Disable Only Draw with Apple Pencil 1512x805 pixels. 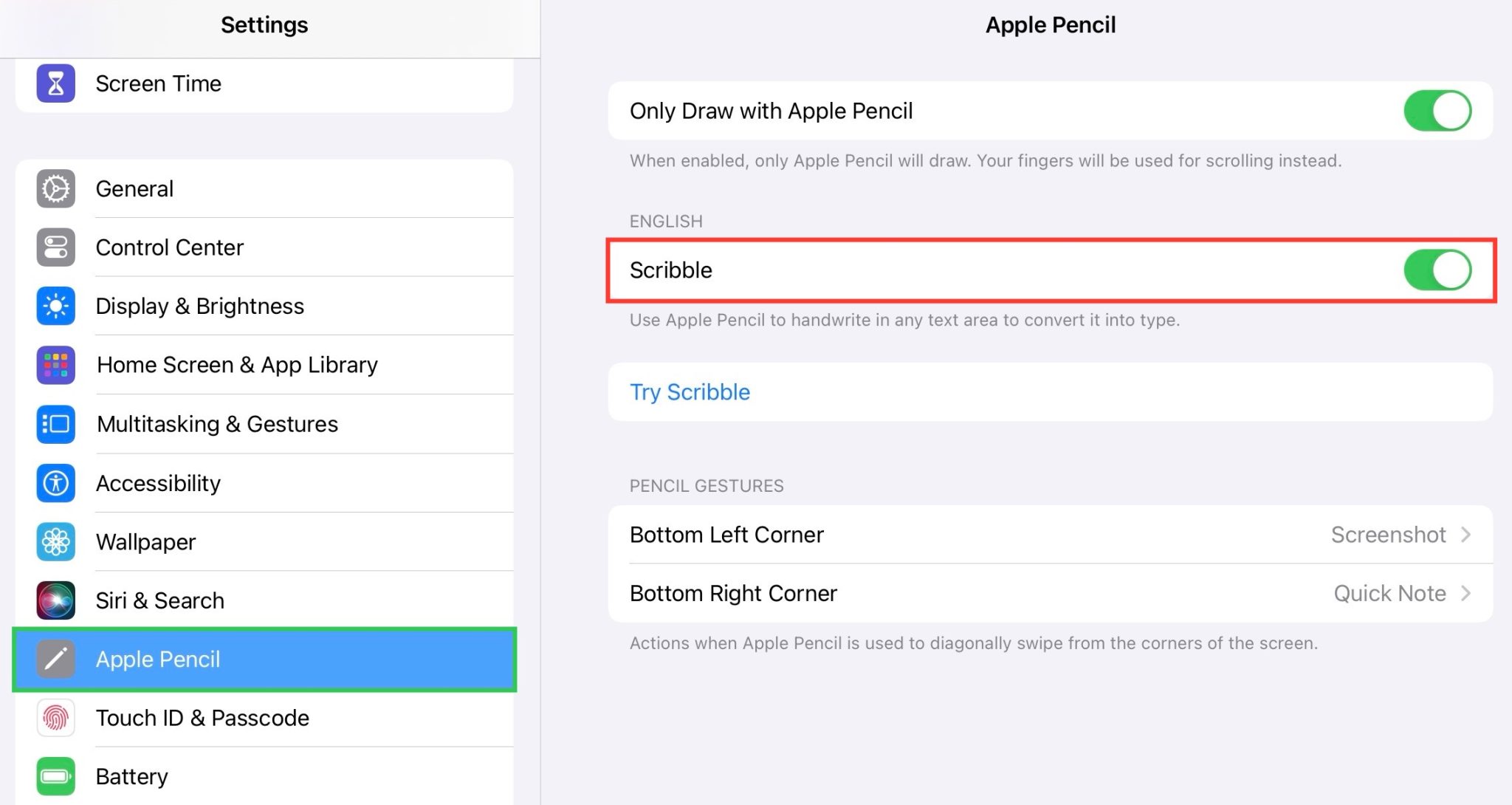[x=1437, y=110]
